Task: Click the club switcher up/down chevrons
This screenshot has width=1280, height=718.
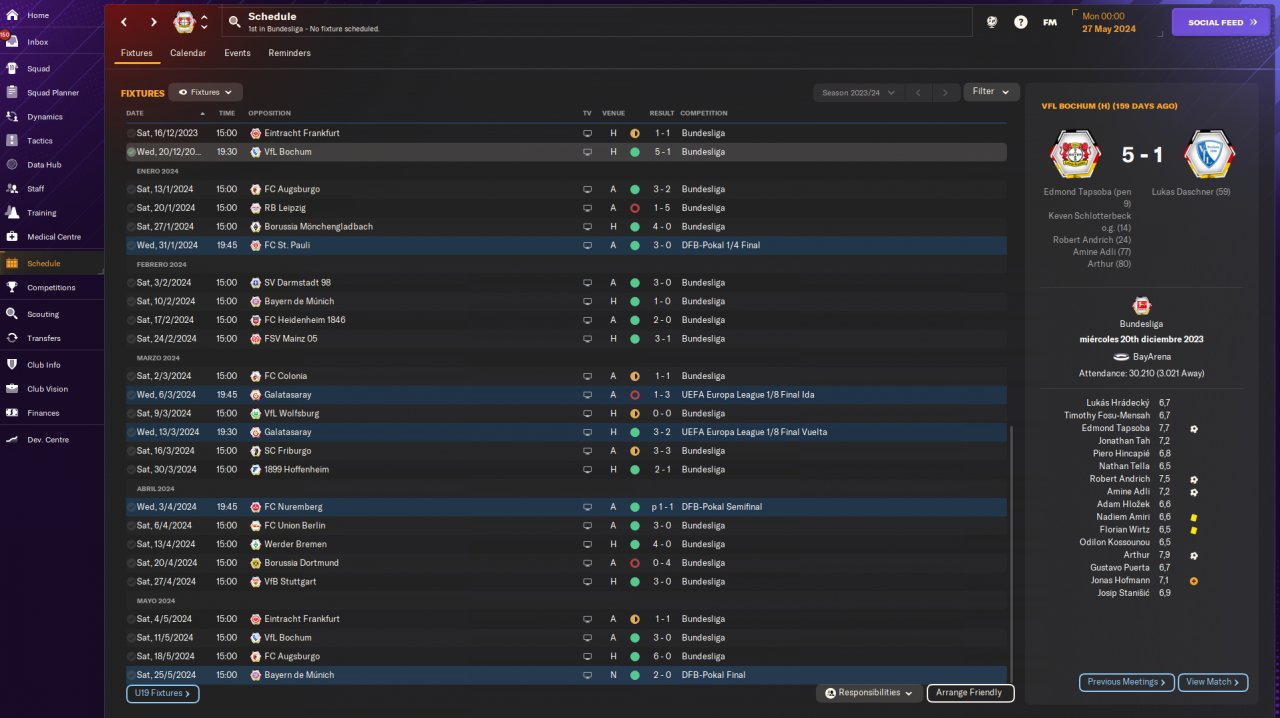Action: tap(205, 22)
